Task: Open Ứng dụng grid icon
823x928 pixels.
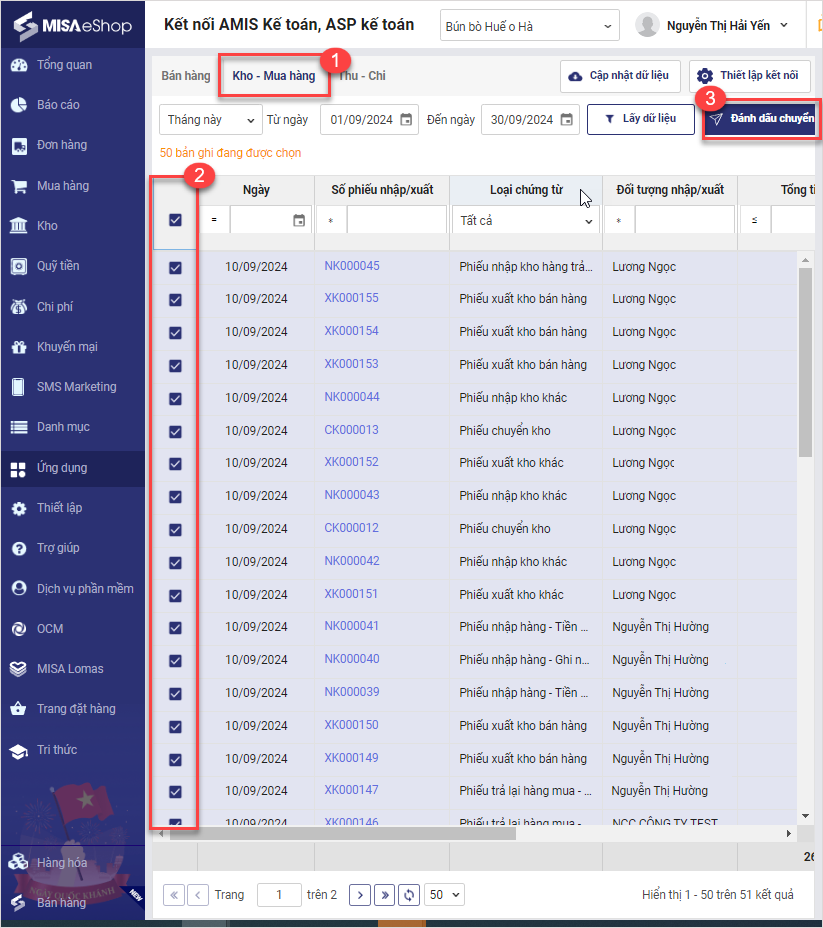Action: 19,469
